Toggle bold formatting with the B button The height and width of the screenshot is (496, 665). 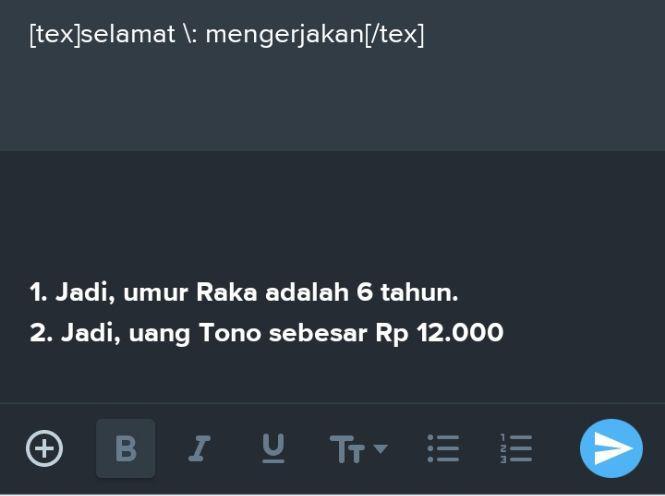click(x=126, y=449)
